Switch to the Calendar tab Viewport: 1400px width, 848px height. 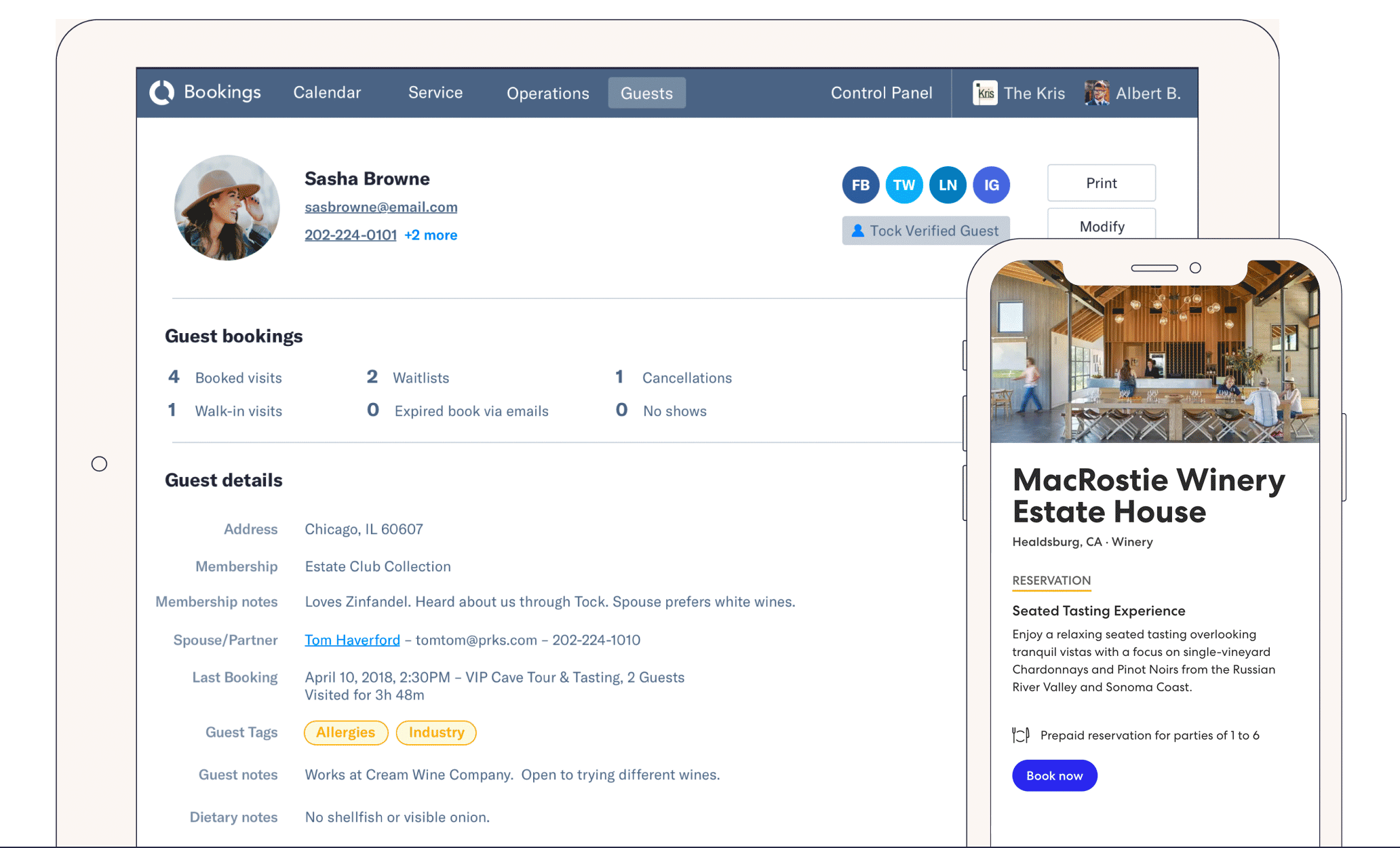[327, 92]
